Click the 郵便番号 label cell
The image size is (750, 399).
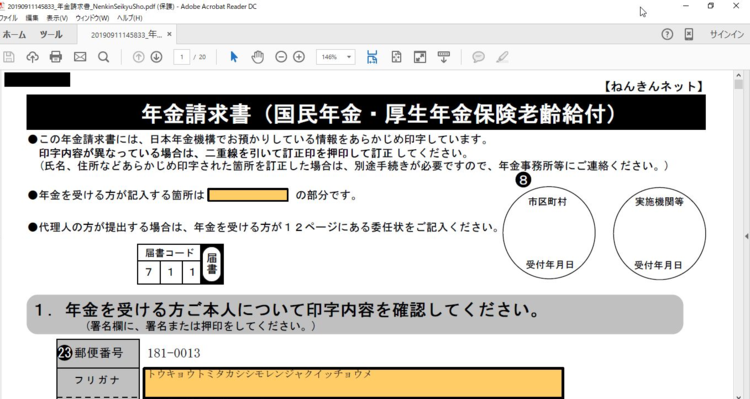pyautogui.click(x=98, y=353)
